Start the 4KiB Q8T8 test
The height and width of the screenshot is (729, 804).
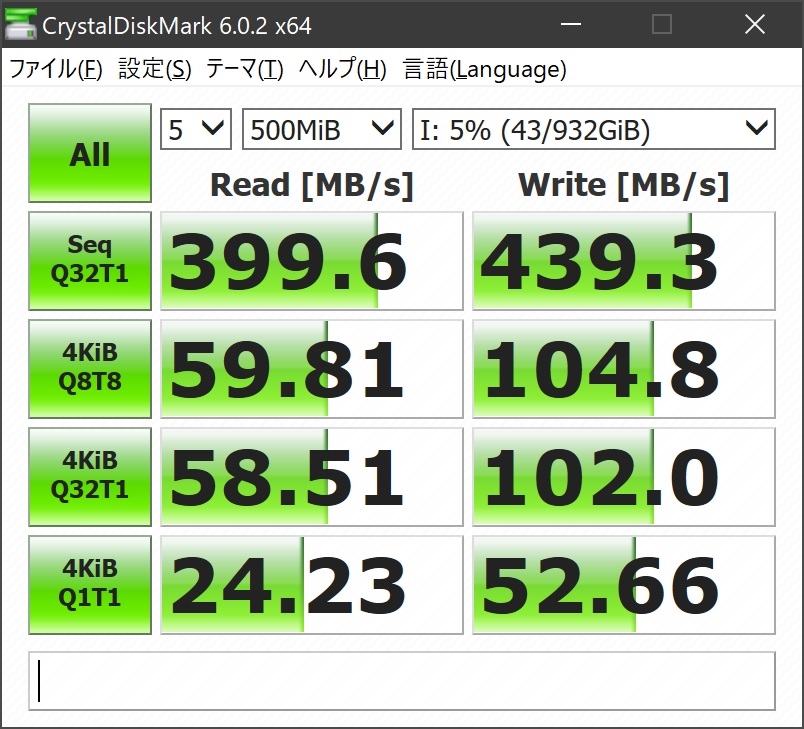click(90, 369)
